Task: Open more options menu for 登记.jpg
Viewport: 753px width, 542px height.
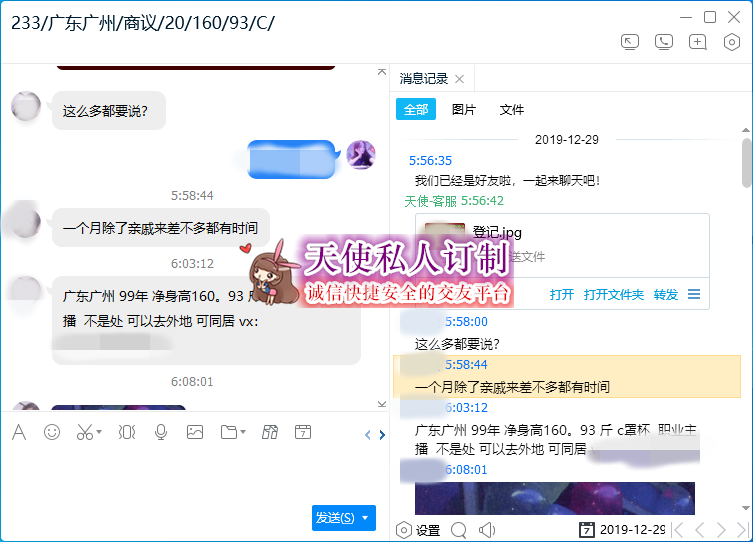Action: 694,294
